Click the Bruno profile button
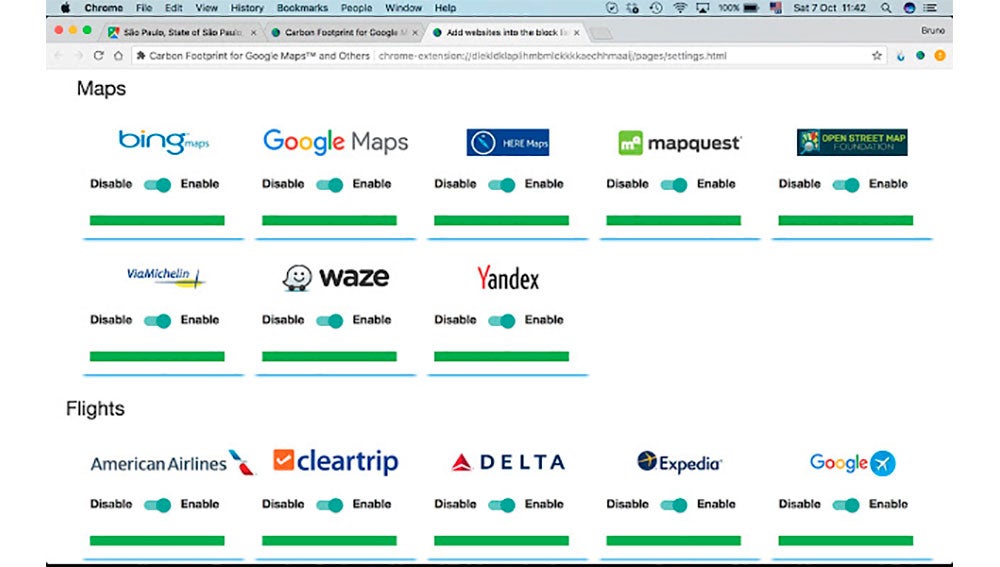The image size is (1000, 567). (932, 30)
